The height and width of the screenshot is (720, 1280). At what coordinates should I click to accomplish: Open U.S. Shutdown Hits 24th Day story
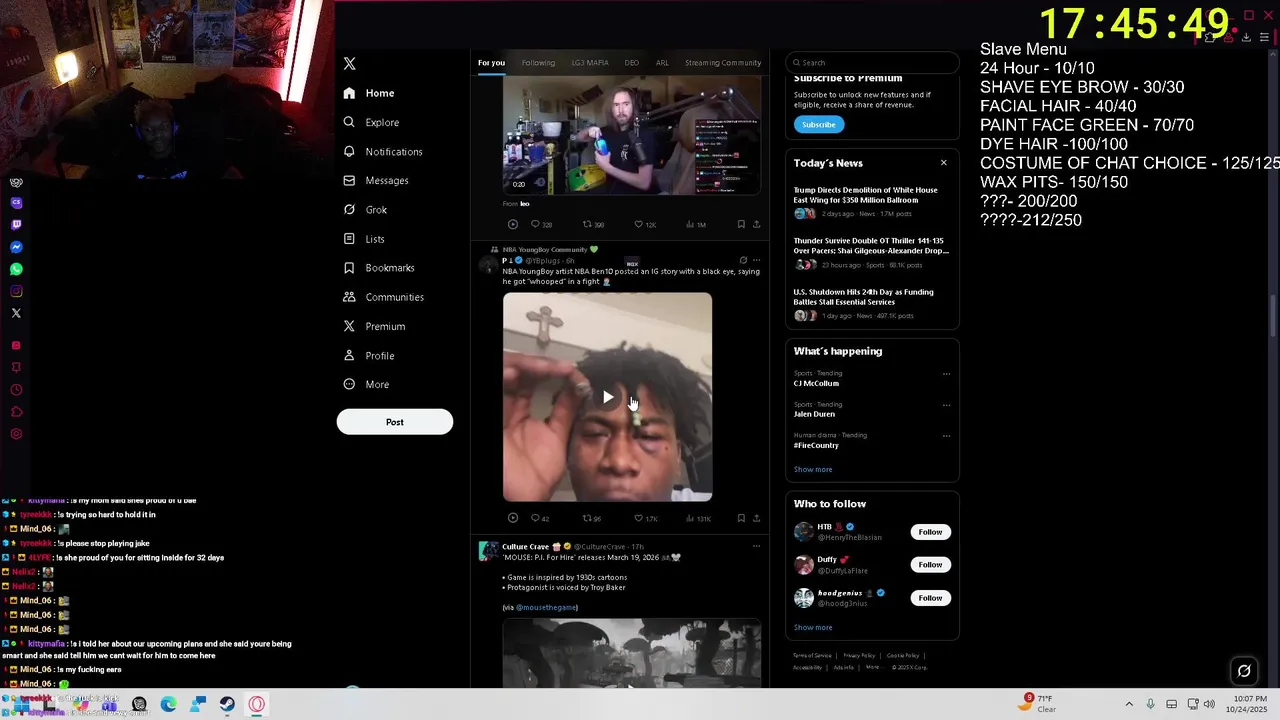click(872, 303)
